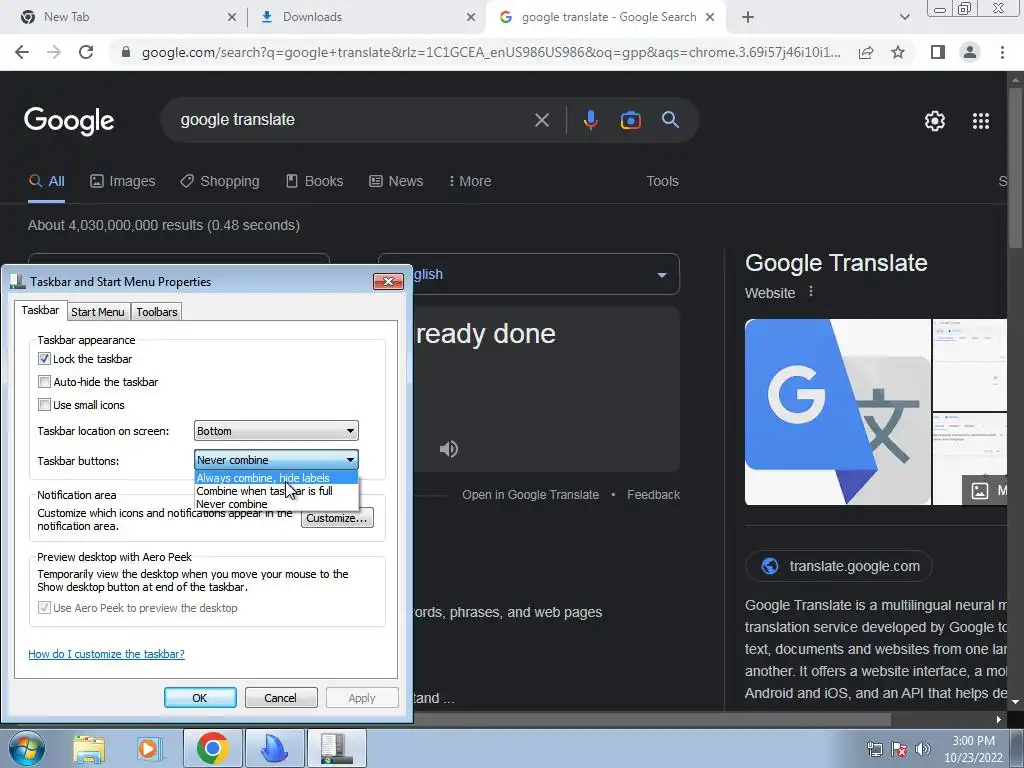Click the Customize... notification button

337,518
